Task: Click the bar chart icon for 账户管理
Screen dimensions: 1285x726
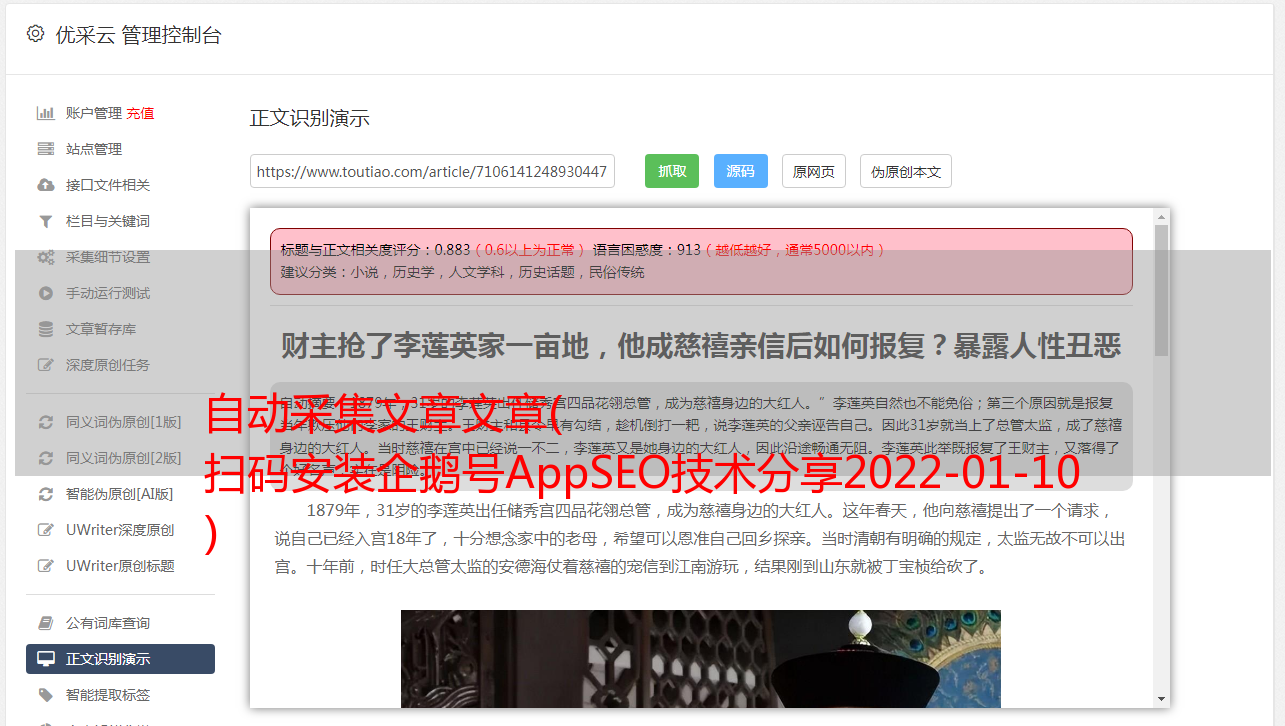Action: pyautogui.click(x=45, y=113)
